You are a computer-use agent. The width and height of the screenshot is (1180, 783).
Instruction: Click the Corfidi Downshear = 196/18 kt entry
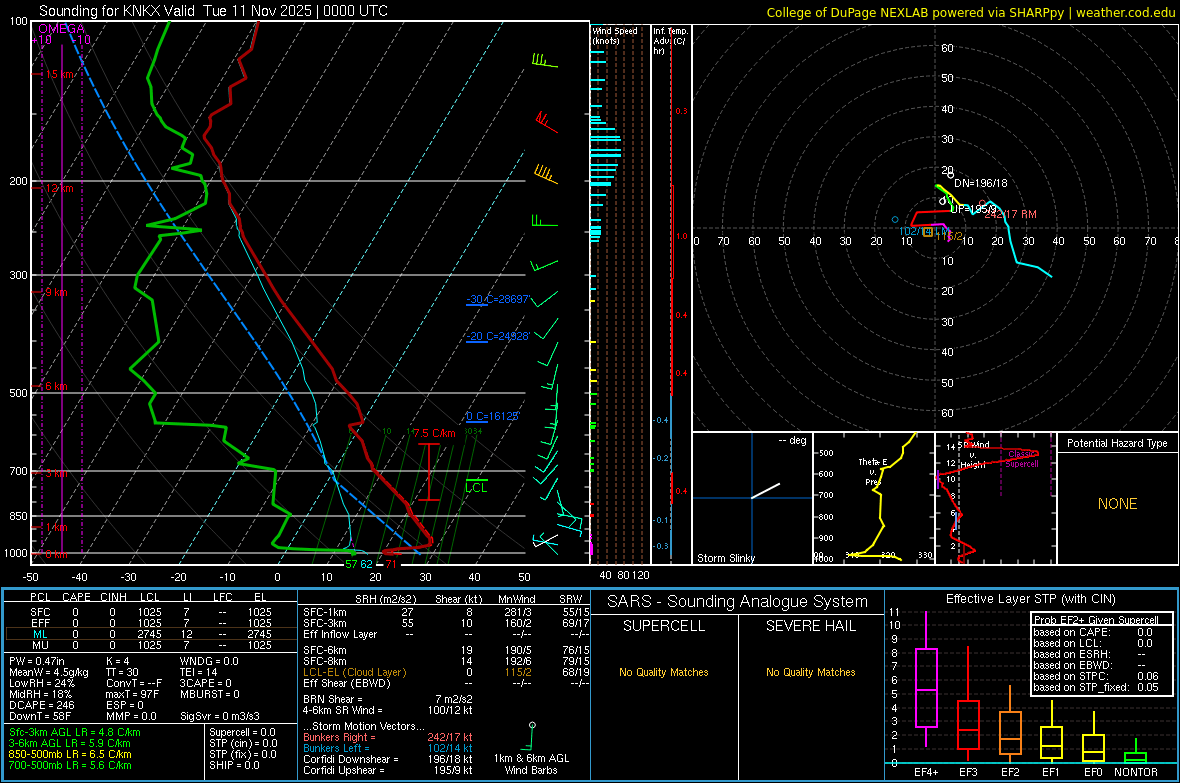(x=388, y=760)
